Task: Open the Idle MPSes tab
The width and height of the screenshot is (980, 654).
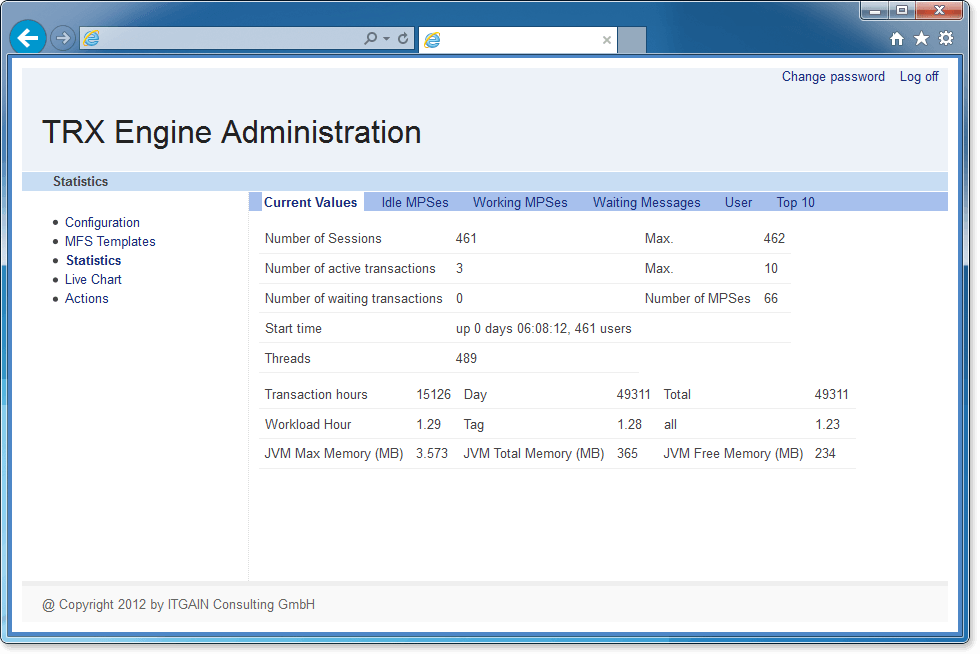Action: point(414,202)
